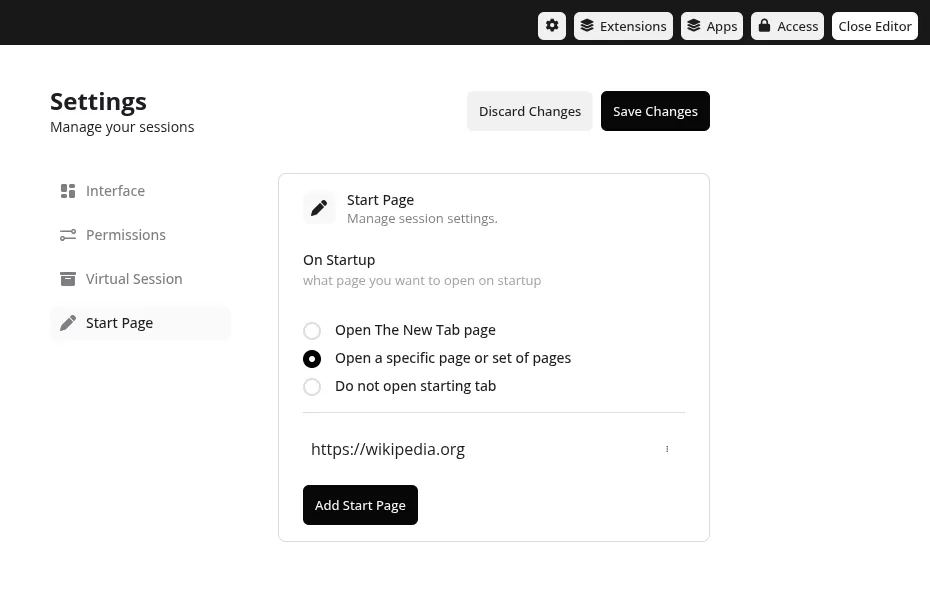The width and height of the screenshot is (930, 592).
Task: Click the Interface dashboard icon
Action: [68, 190]
